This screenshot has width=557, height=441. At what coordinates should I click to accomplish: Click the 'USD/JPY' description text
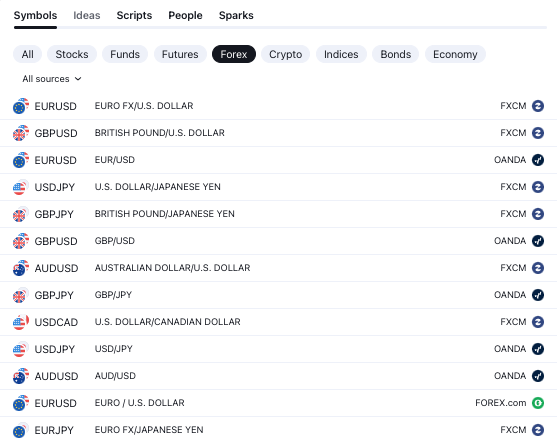[x=114, y=349]
